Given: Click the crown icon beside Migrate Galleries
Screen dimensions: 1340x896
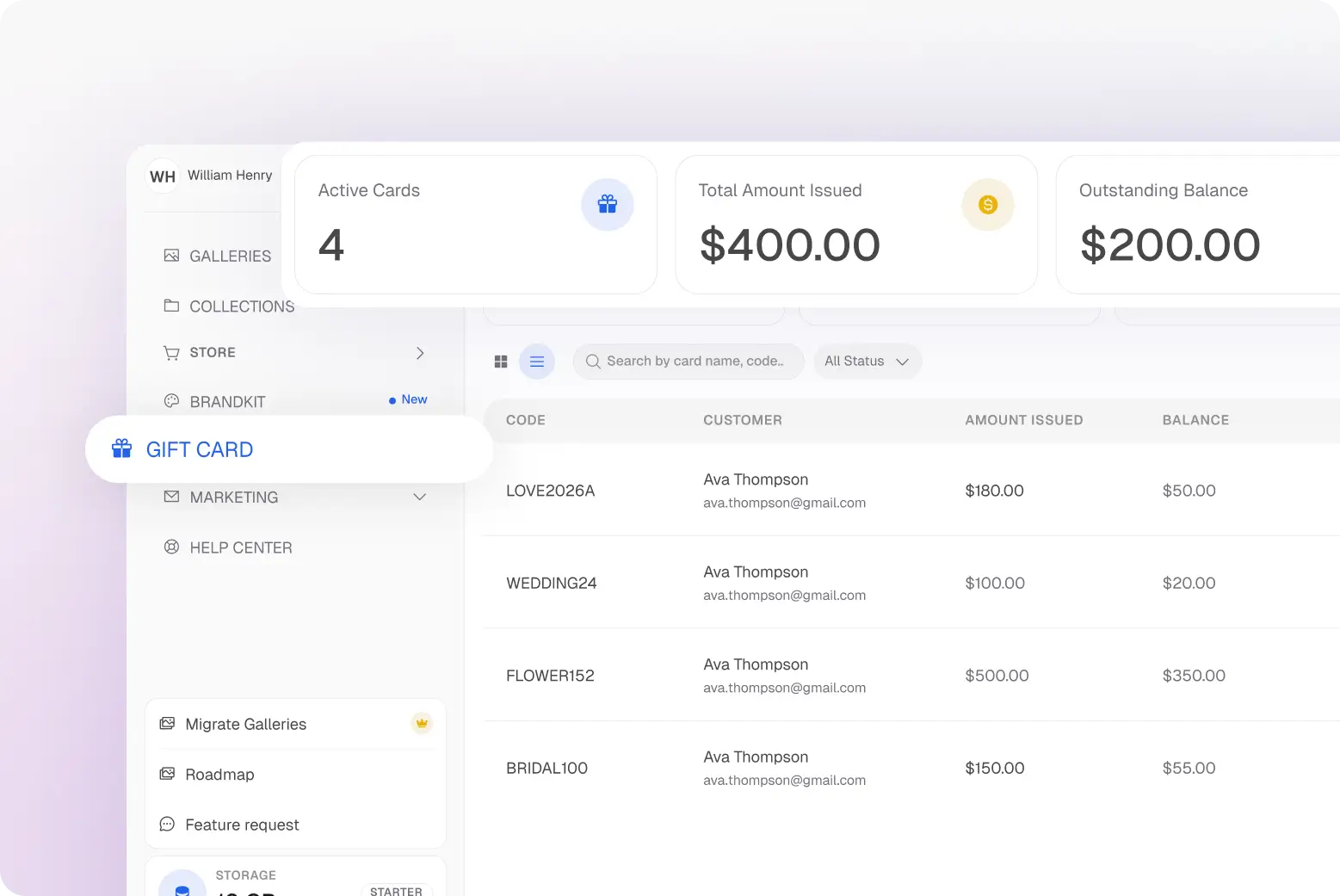Looking at the screenshot, I should point(422,723).
